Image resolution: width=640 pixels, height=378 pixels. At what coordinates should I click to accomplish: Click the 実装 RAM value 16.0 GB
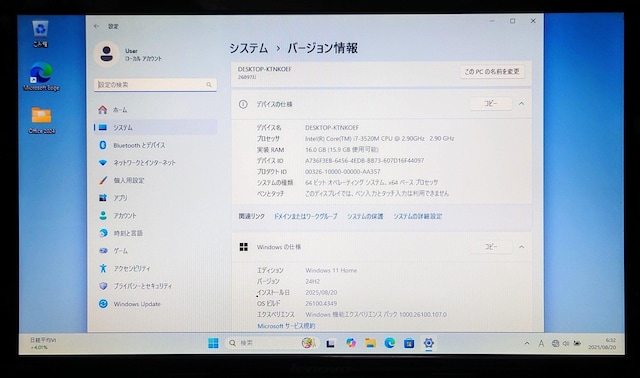[342, 150]
